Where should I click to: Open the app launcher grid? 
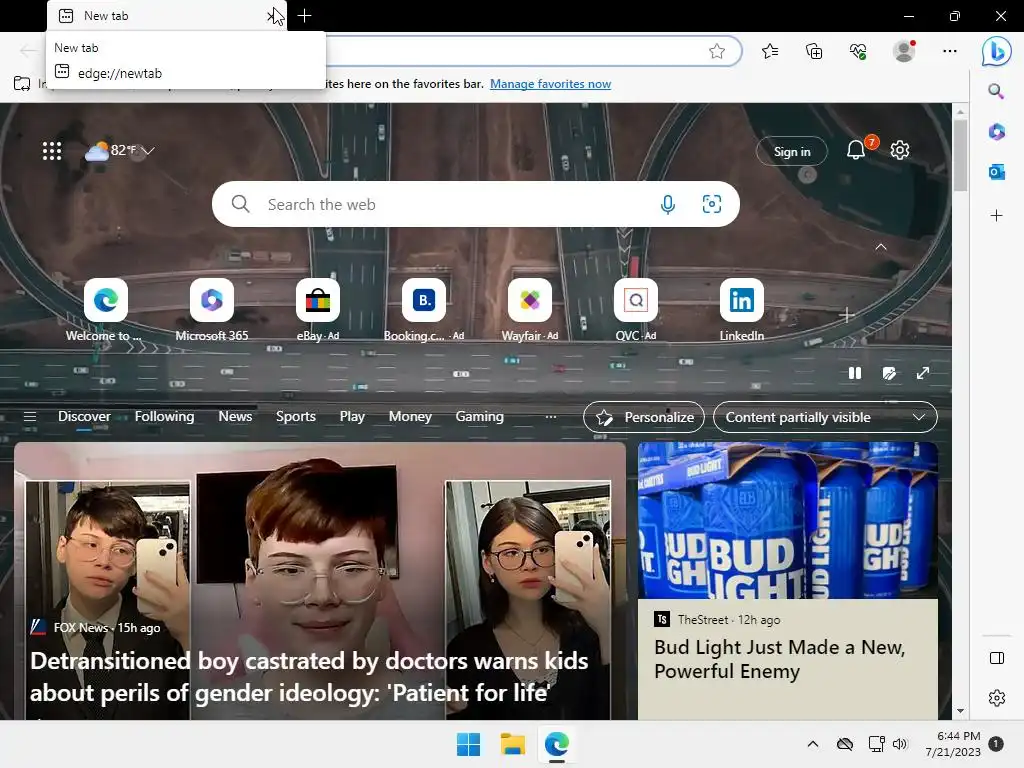(52, 151)
